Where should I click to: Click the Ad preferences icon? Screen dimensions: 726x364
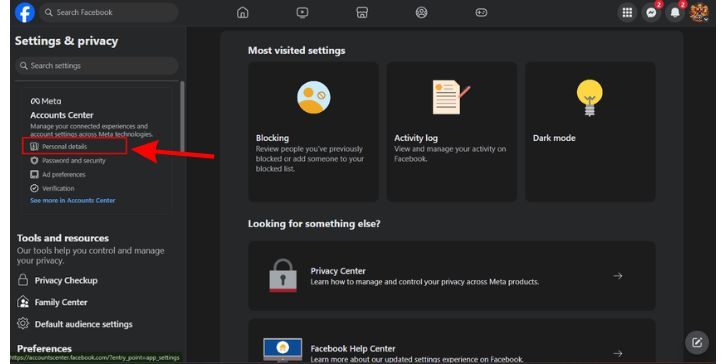[x=34, y=174]
